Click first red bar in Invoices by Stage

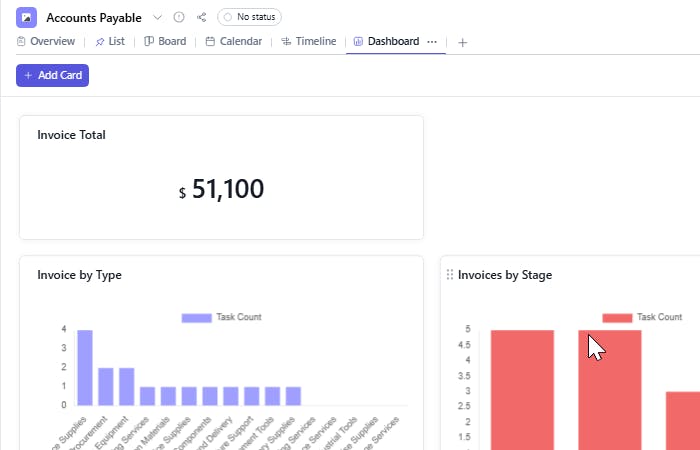coord(522,390)
